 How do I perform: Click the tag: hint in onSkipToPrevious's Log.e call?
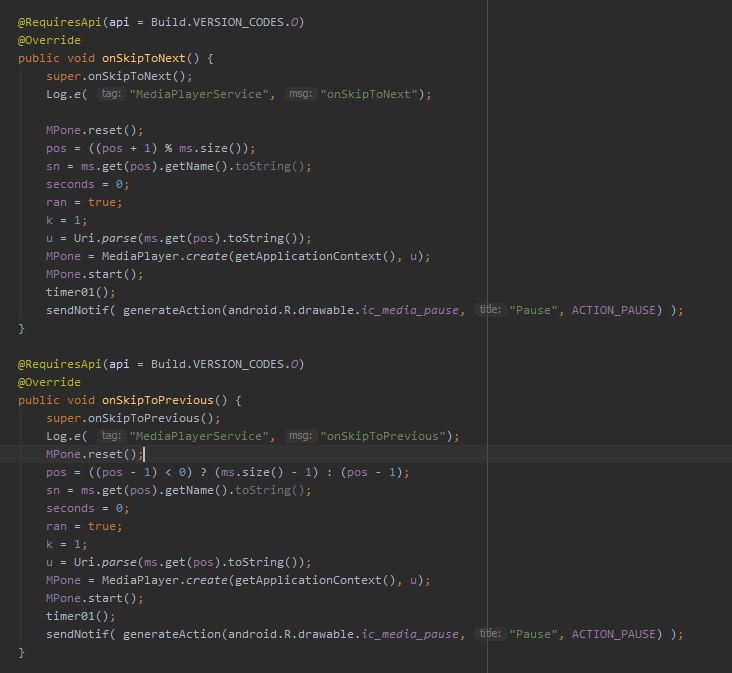[111, 436]
